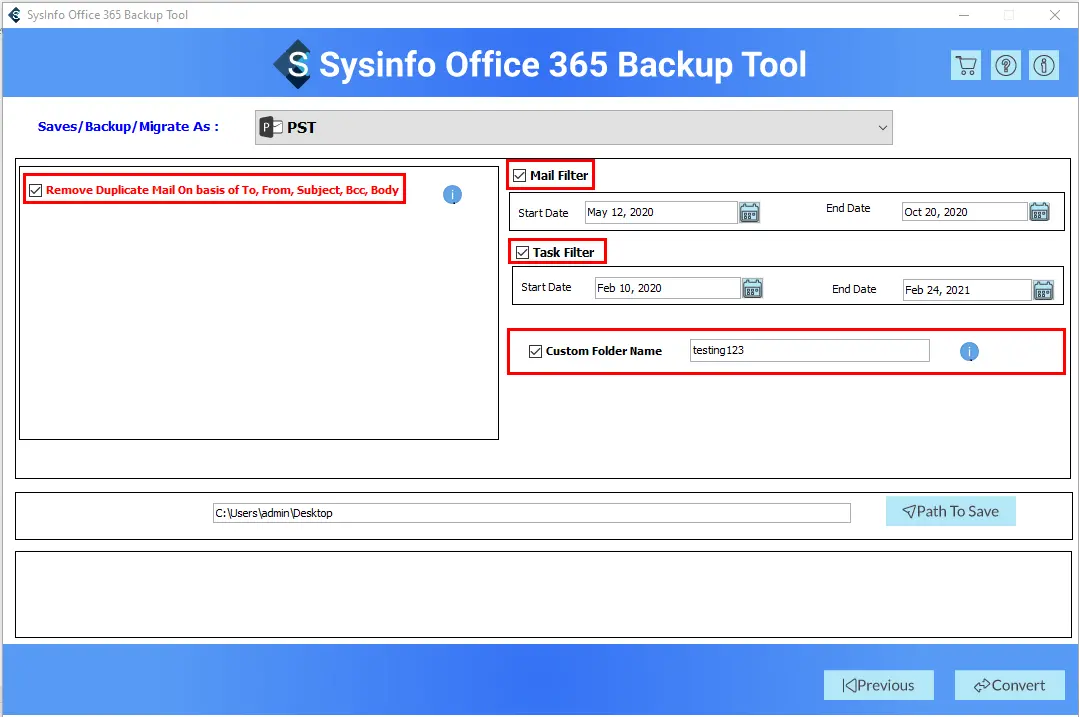Toggle the Custom Folder Name checkbox
The width and height of the screenshot is (1079, 717).
(x=535, y=351)
